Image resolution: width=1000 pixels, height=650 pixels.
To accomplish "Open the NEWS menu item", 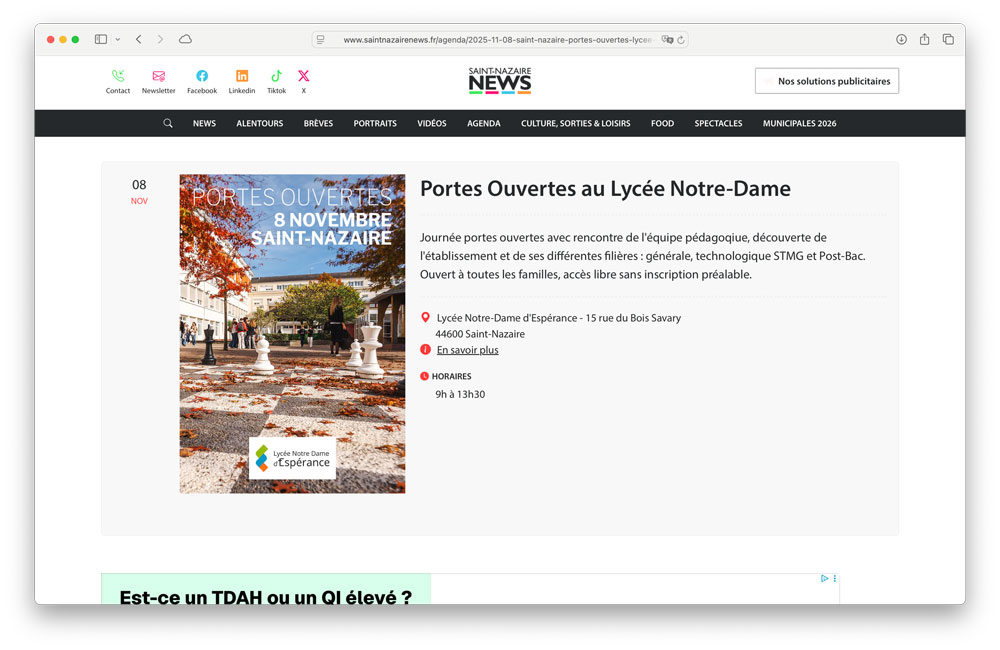I will coord(204,123).
